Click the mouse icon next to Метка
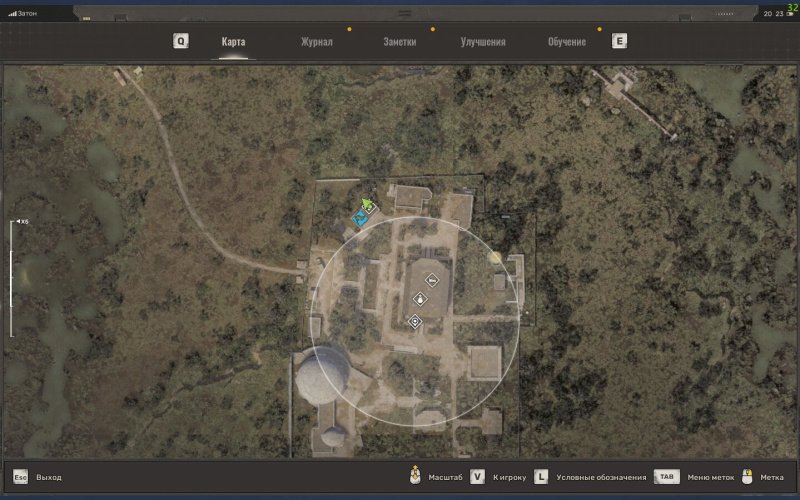Image resolution: width=800 pixels, height=500 pixels. [x=746, y=476]
